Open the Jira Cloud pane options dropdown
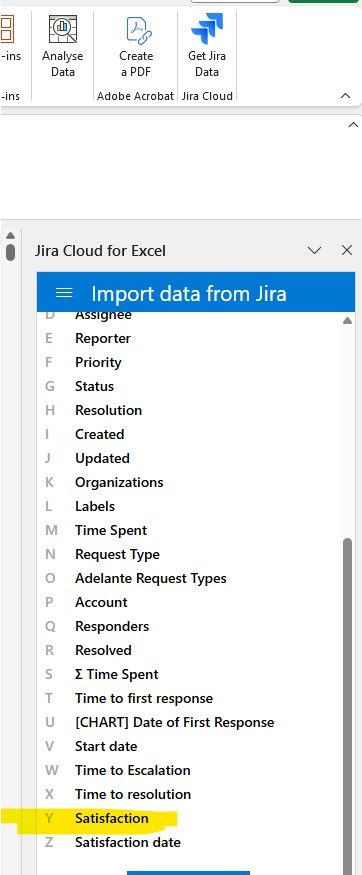The height and width of the screenshot is (875, 362). 315,250
